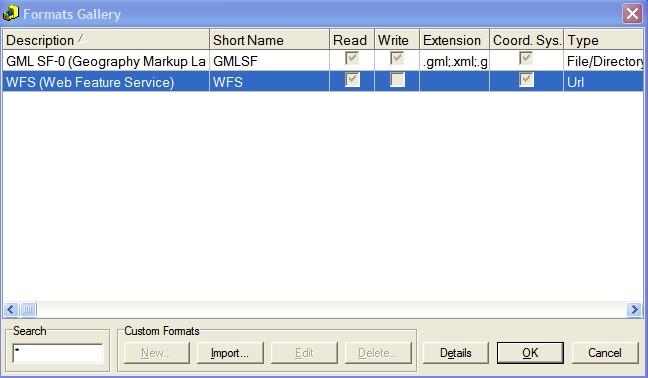The image size is (648, 378).
Task: Click the Url type cell
Action: [x=603, y=82]
